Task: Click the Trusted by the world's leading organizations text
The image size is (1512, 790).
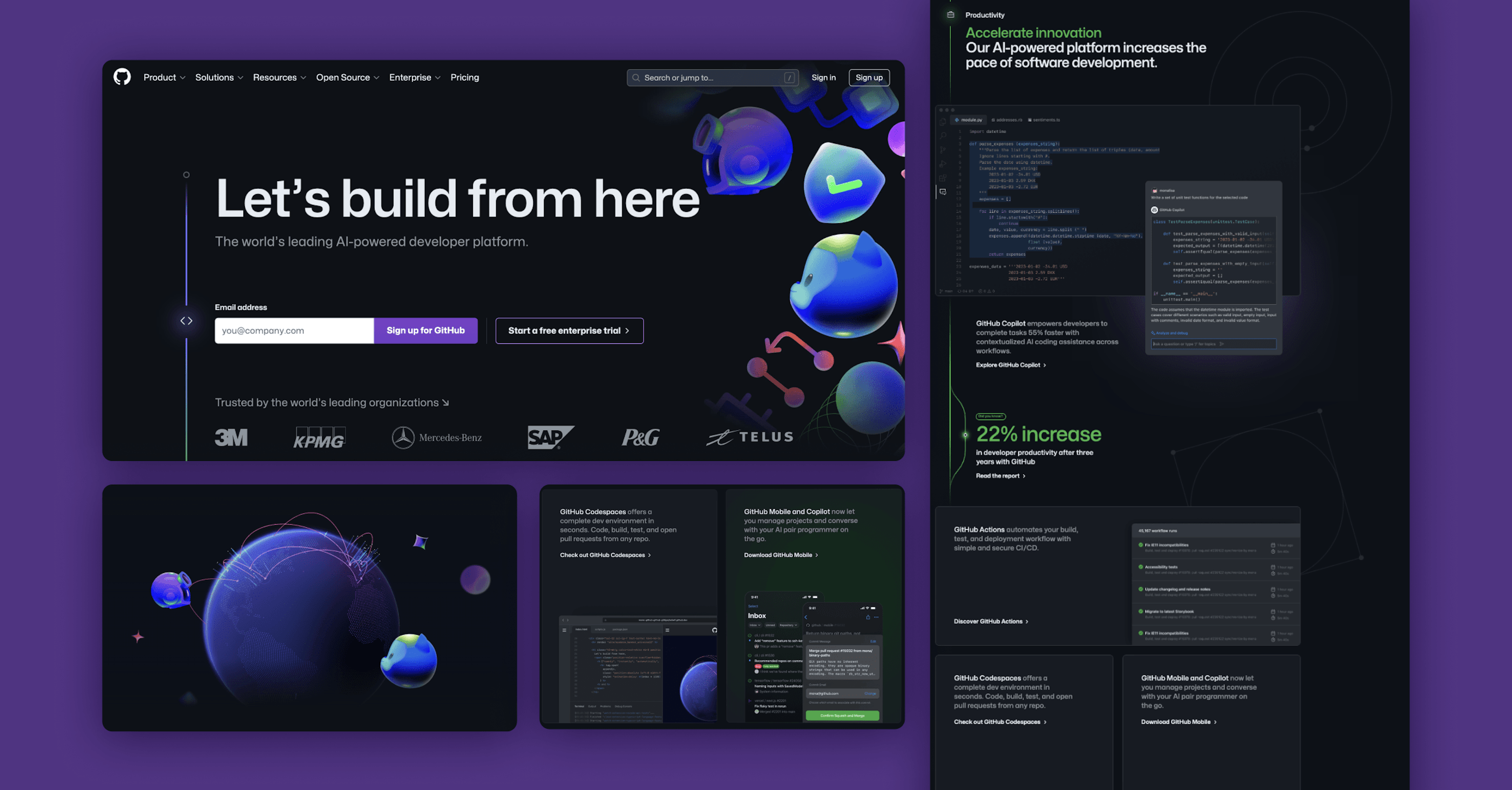Action: click(x=332, y=402)
